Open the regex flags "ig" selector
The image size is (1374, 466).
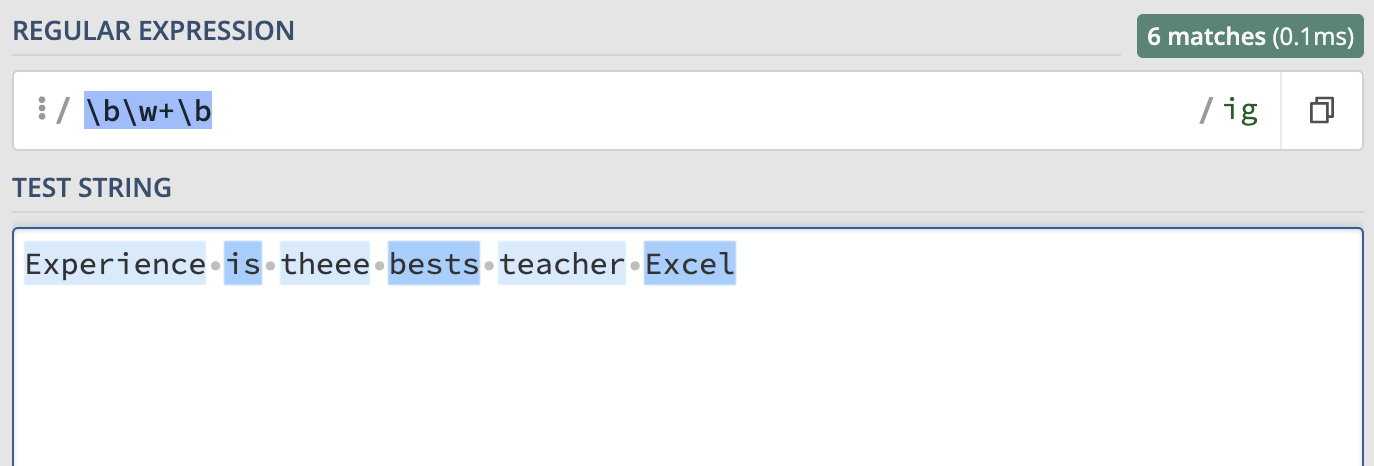[x=1241, y=110]
